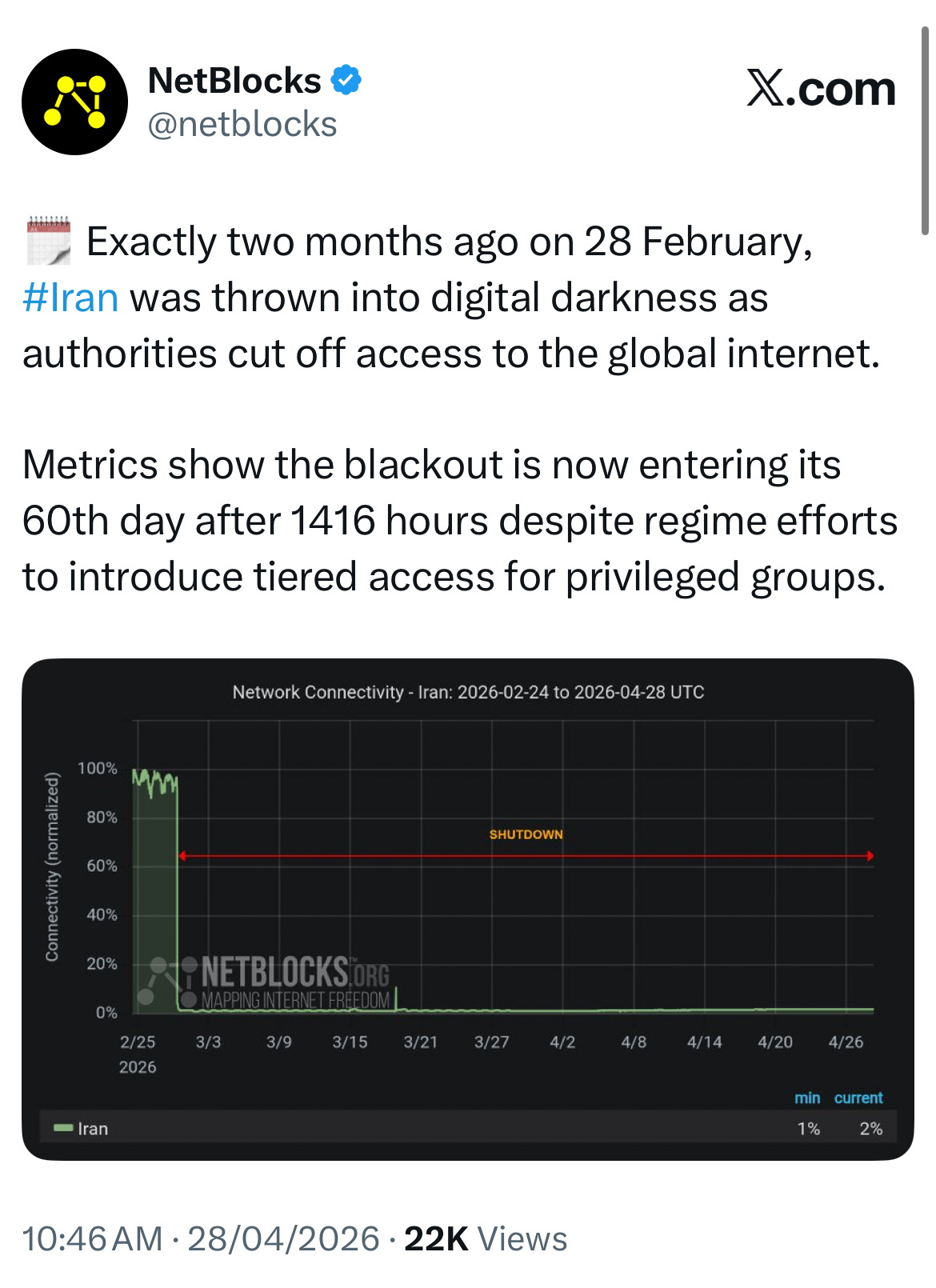Click the right red shutdown arrowhead

click(x=870, y=855)
